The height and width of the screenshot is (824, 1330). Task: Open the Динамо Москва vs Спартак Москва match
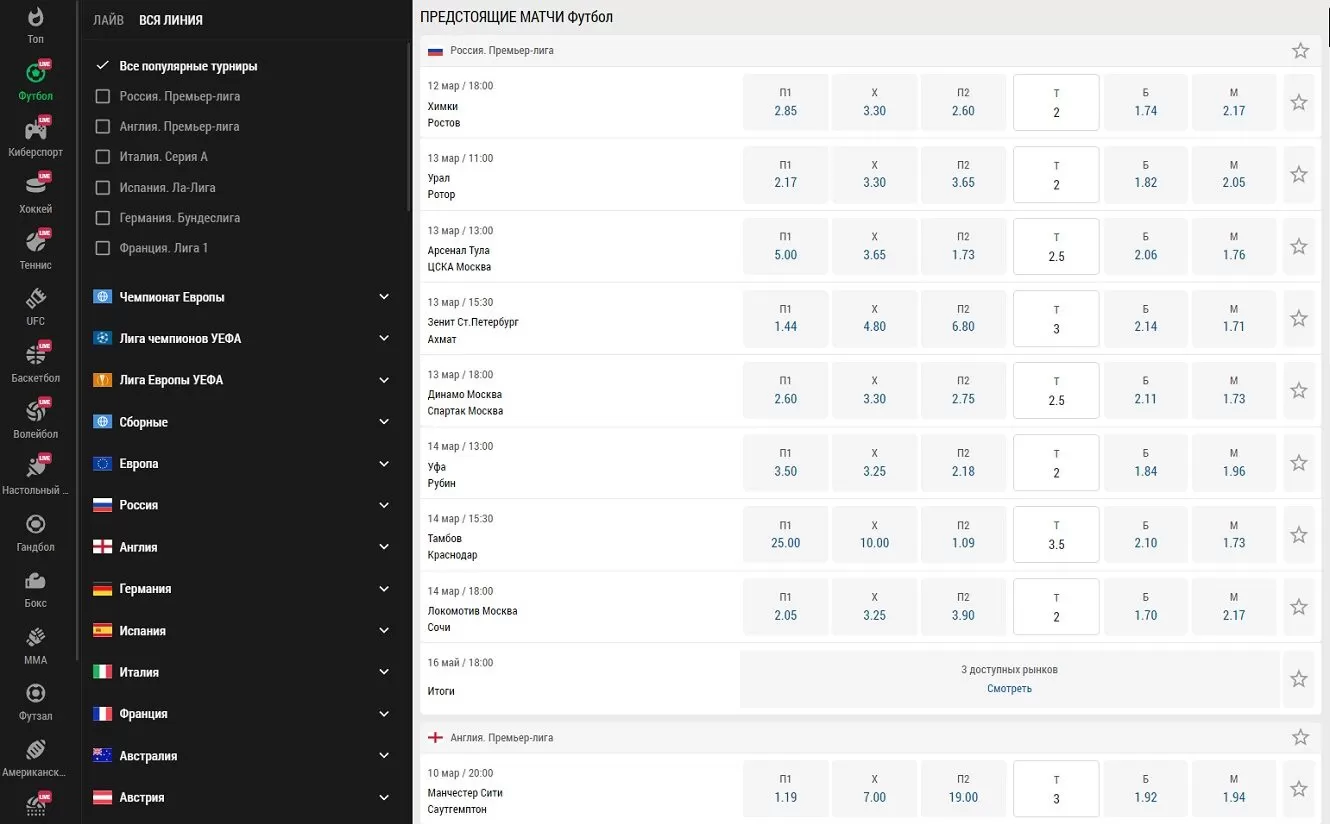coord(465,402)
